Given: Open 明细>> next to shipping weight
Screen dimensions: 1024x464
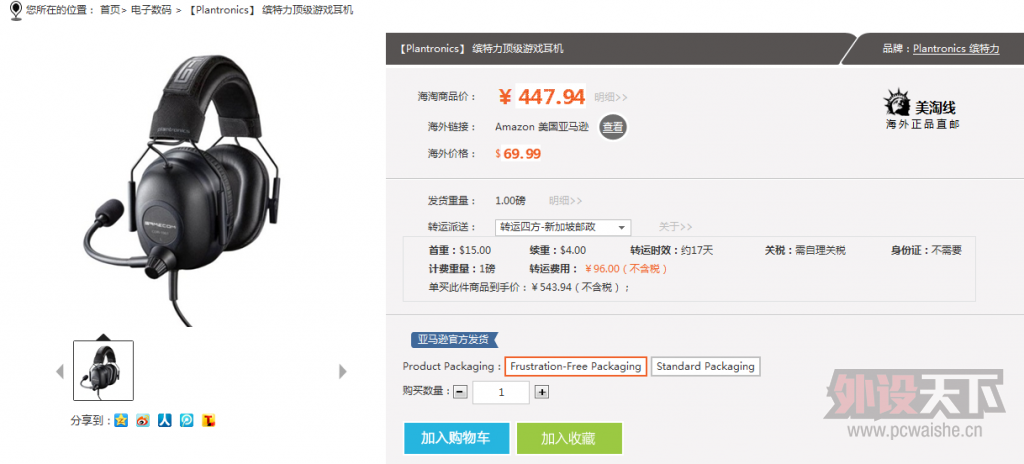Looking at the screenshot, I should (566, 201).
